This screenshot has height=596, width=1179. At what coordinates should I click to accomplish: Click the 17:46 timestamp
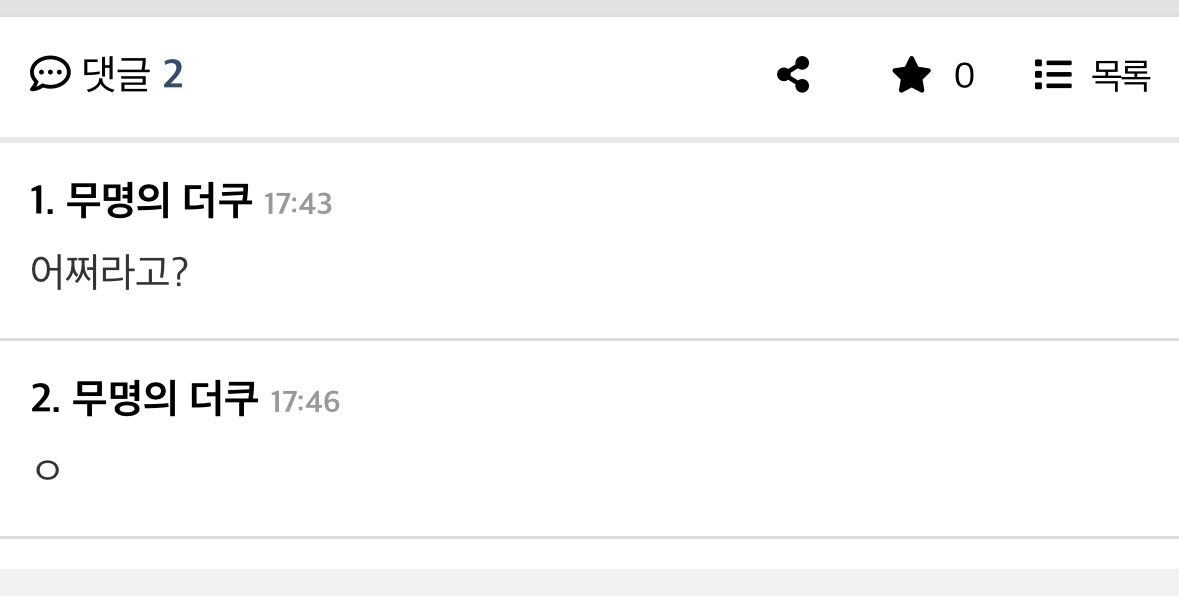point(305,402)
